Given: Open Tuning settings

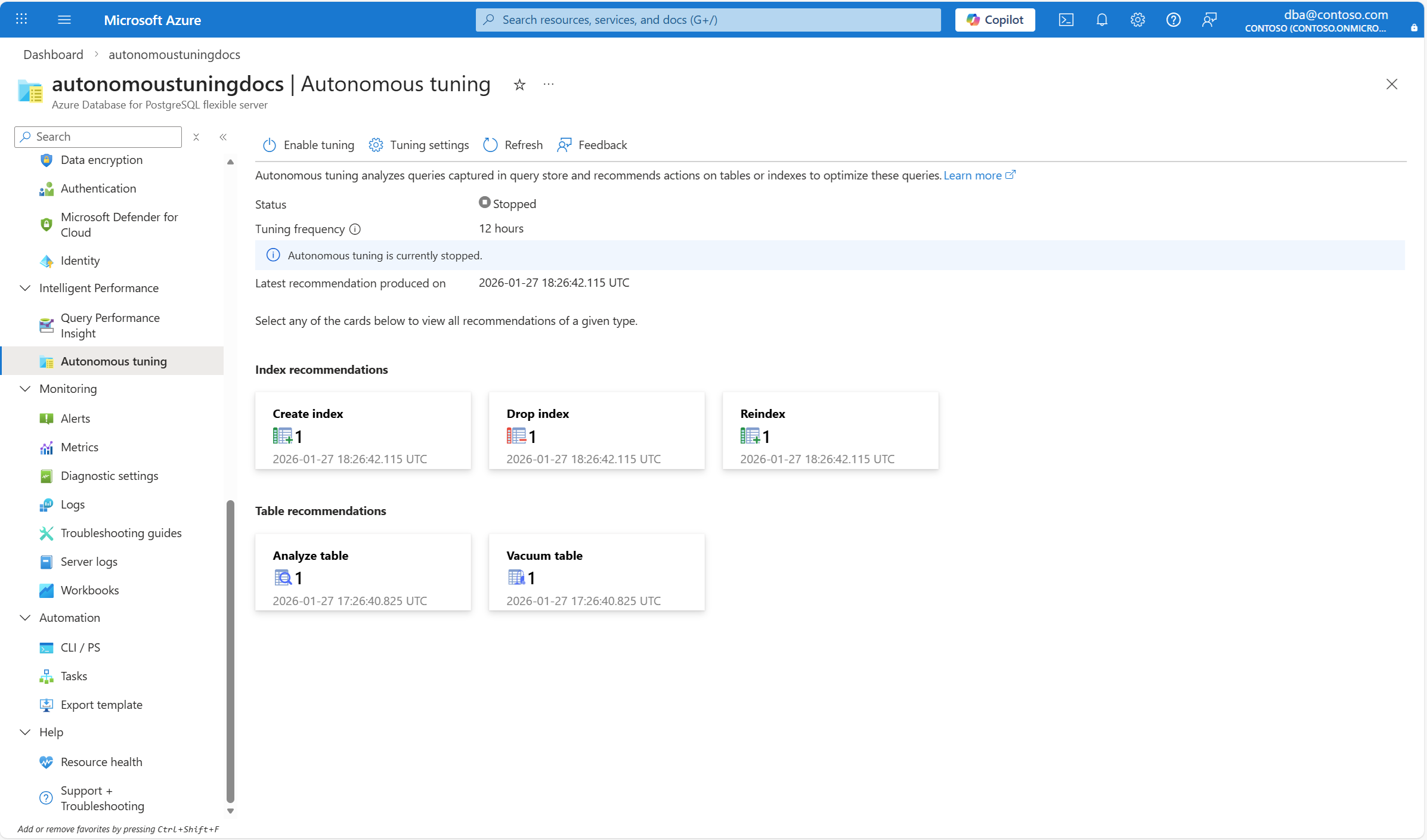Looking at the screenshot, I should tap(419, 145).
